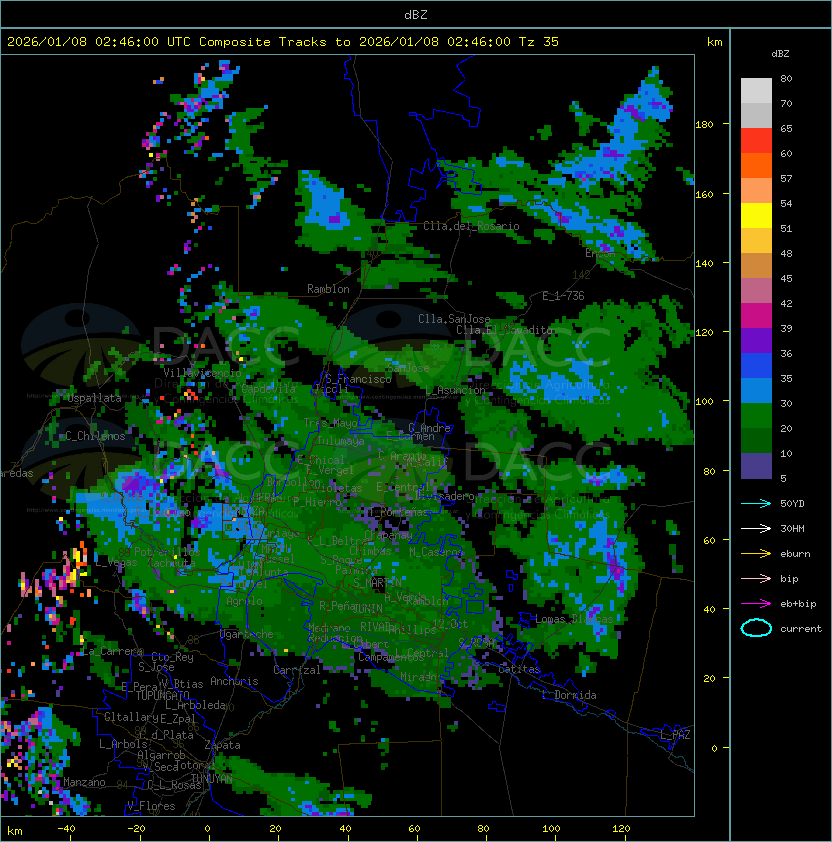Image resolution: width=832 pixels, height=842 pixels.
Task: Click the 'Capdevila' place label
Action: [268, 389]
